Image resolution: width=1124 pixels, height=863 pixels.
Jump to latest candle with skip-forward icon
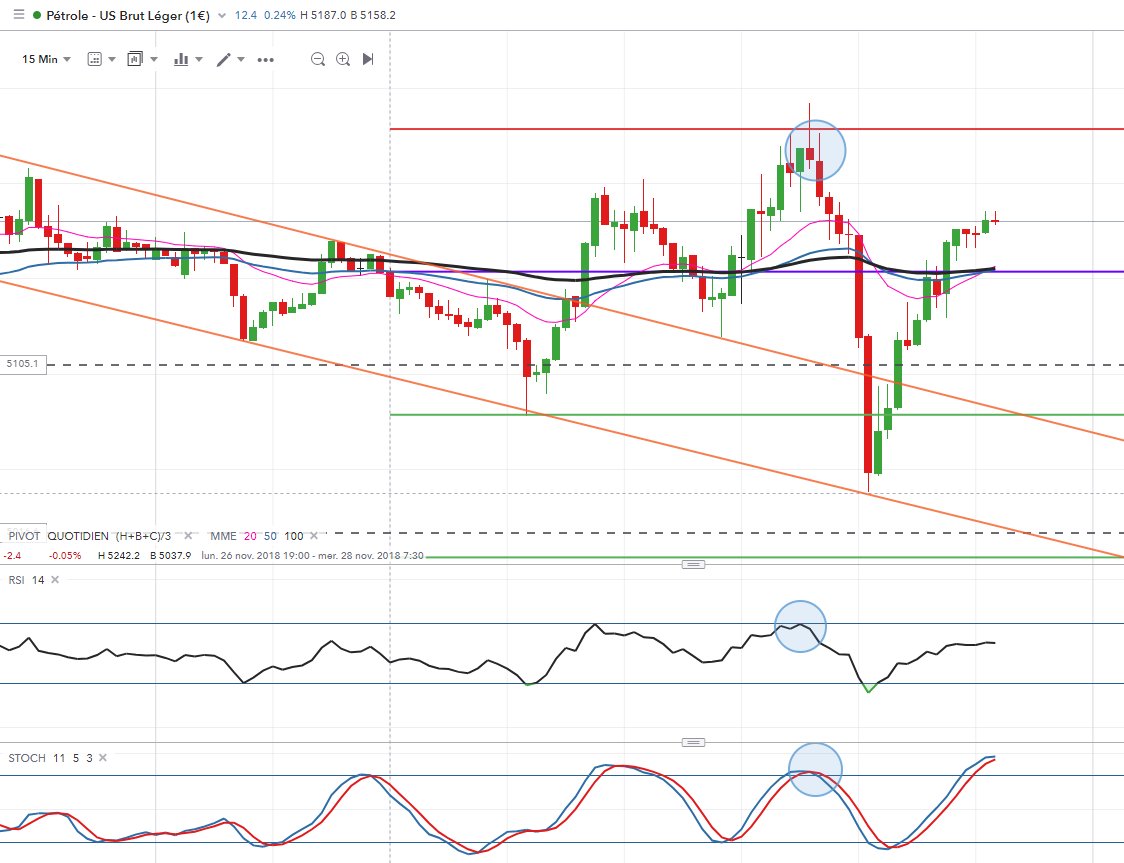point(368,59)
